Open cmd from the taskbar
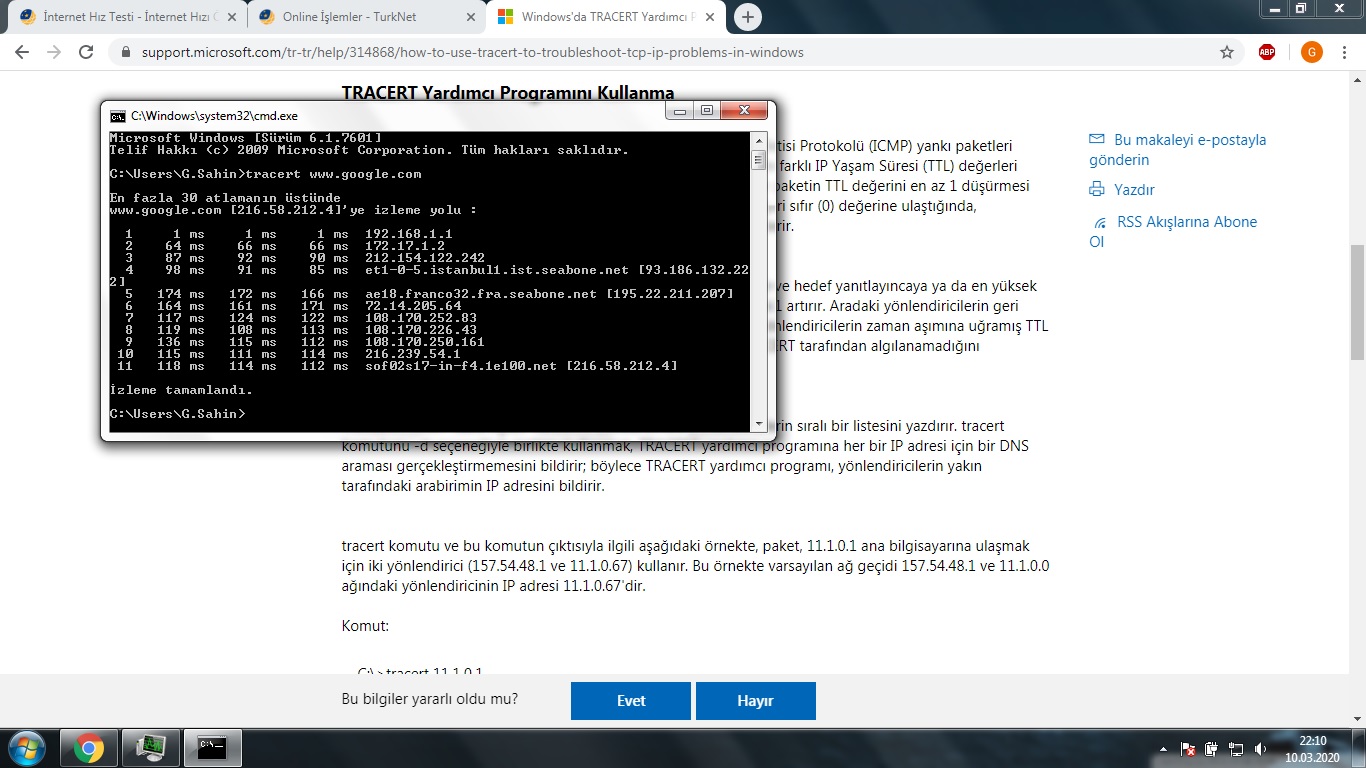This screenshot has width=1366, height=768. pyautogui.click(x=212, y=748)
